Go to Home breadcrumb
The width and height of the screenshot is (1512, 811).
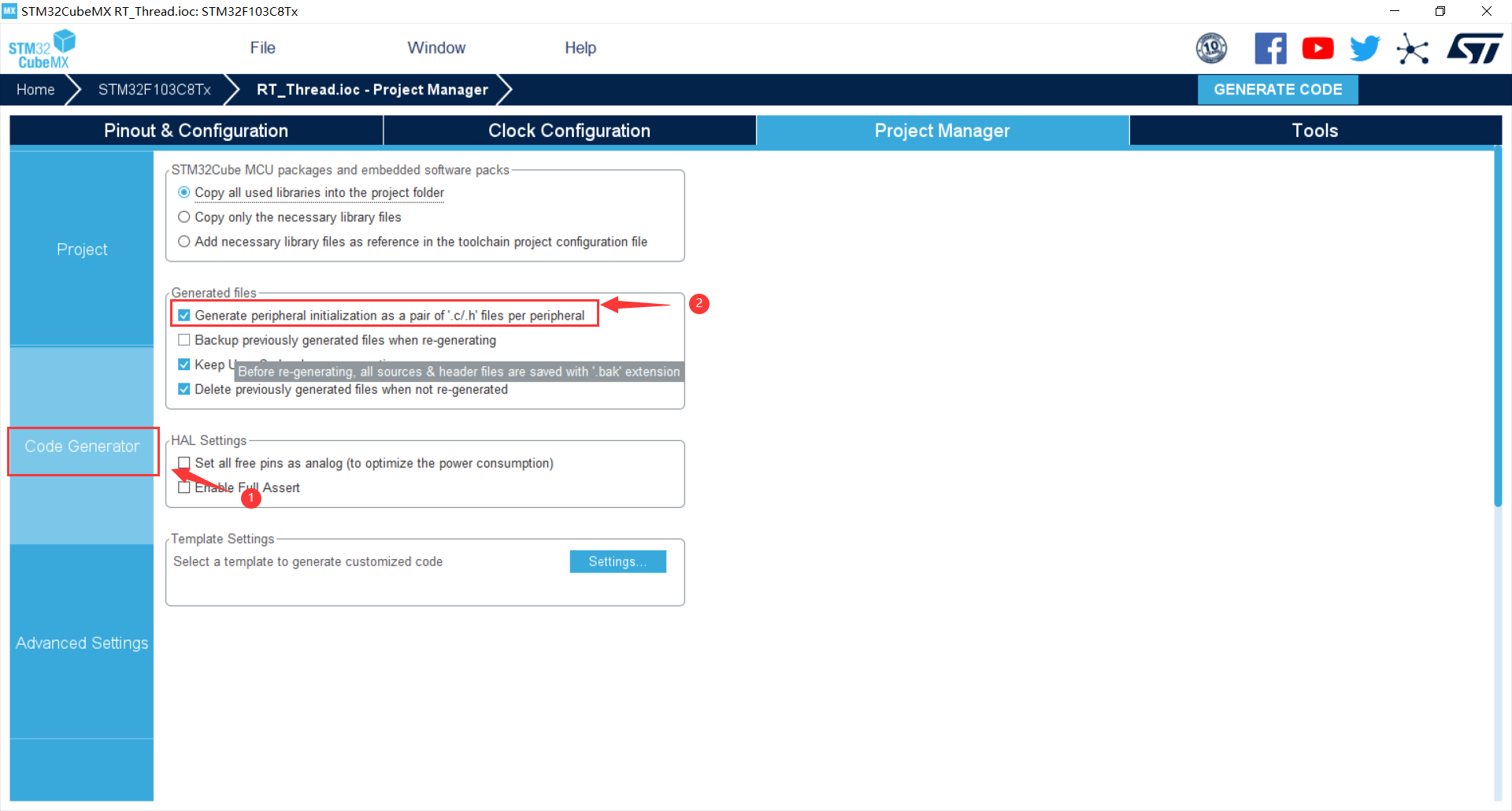click(35, 90)
